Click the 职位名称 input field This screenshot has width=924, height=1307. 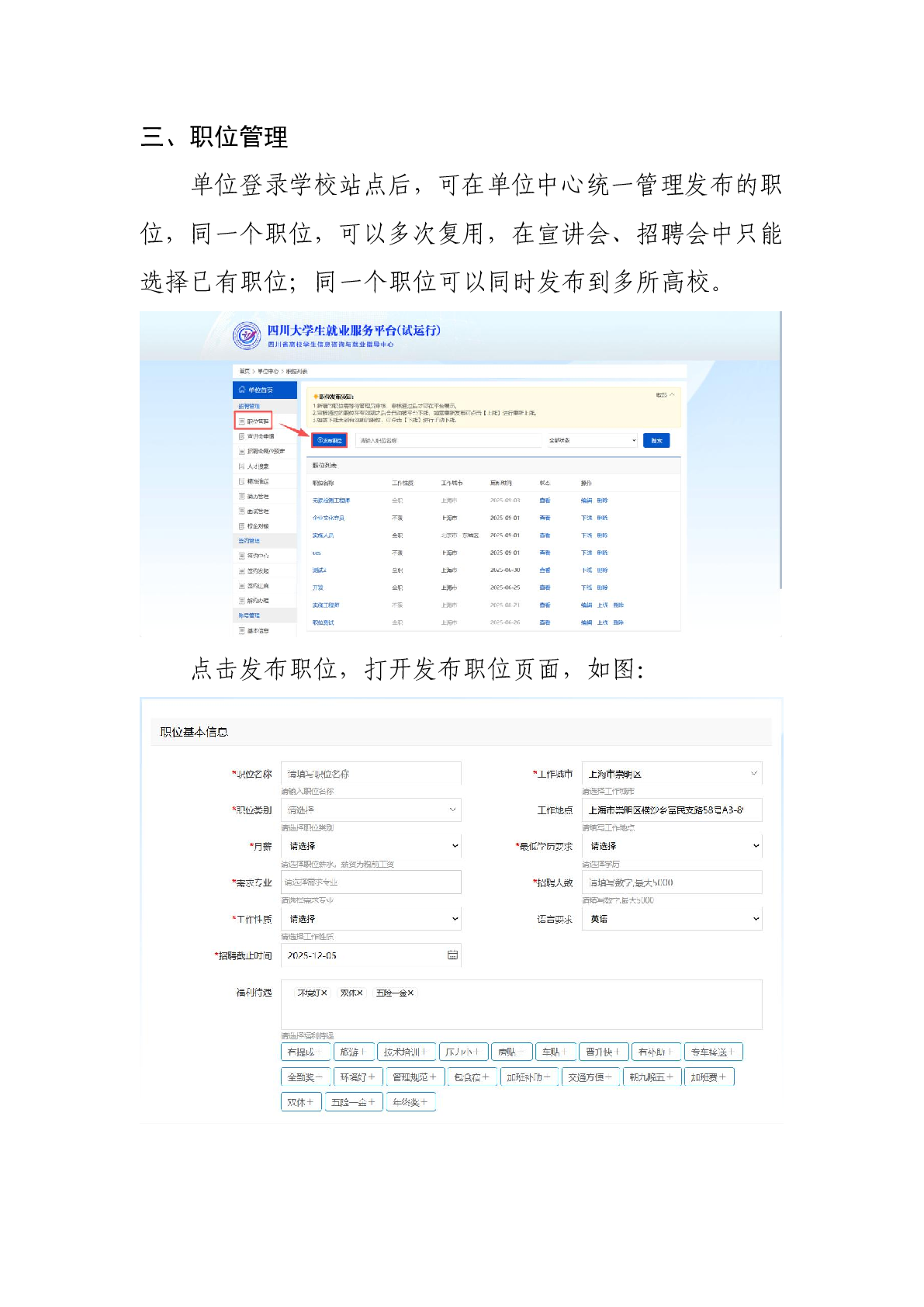click(x=371, y=774)
